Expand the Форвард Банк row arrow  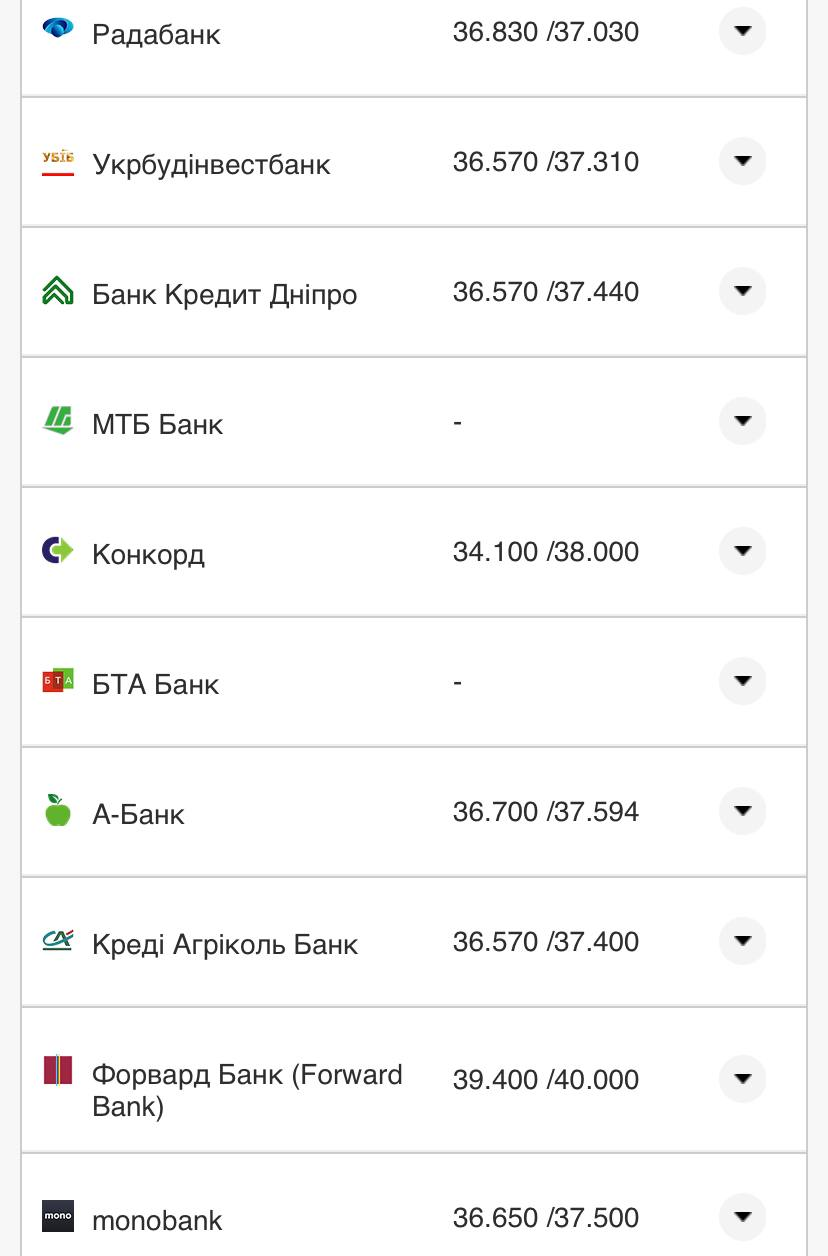point(742,1079)
